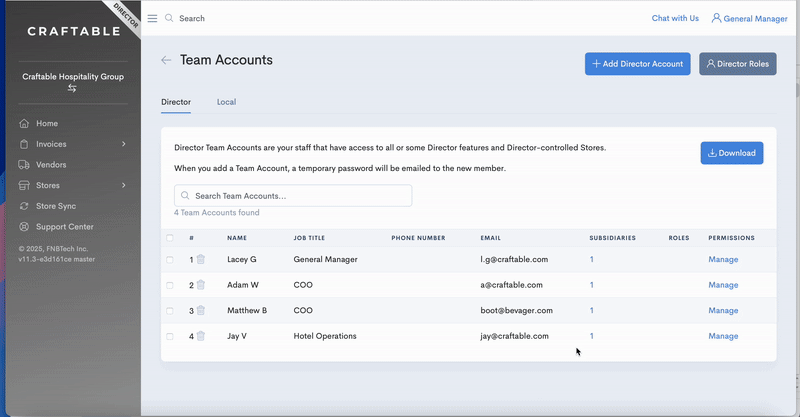Open Home from the sidebar
The image size is (800, 417).
[x=47, y=124]
